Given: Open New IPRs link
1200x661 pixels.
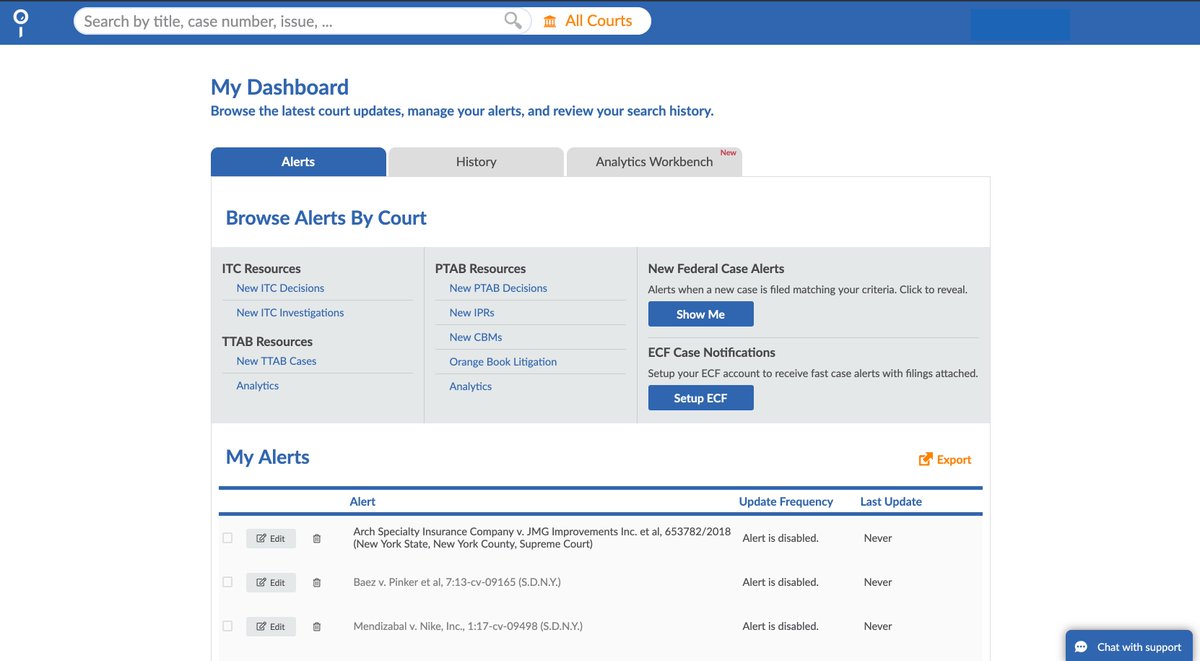Looking at the screenshot, I should pos(472,313).
